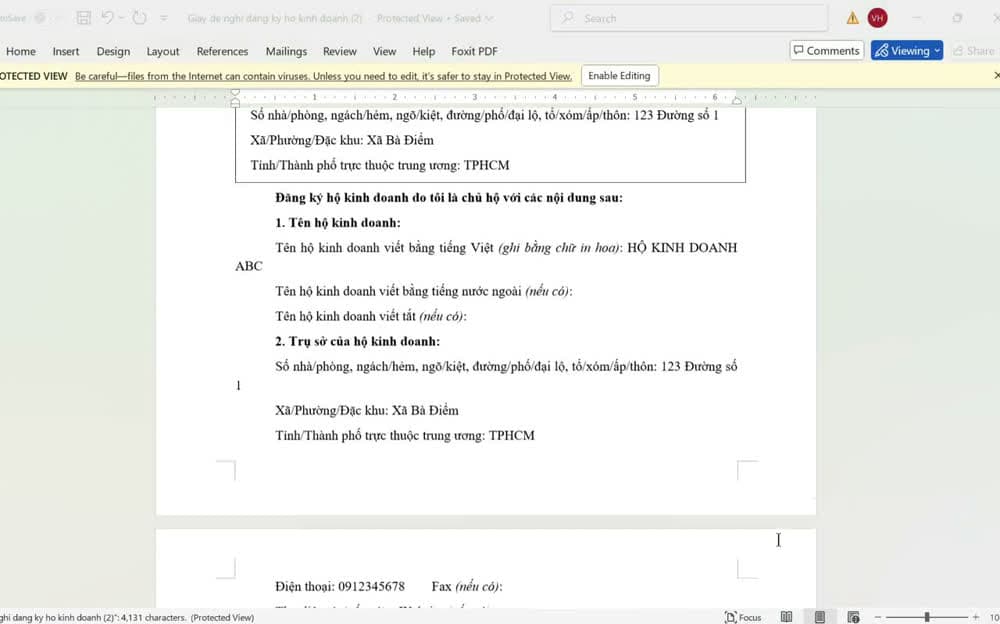The height and width of the screenshot is (624, 1000).
Task: Click heading '2. Trụ sở của hộ kinh doanh:'
Action: click(358, 341)
